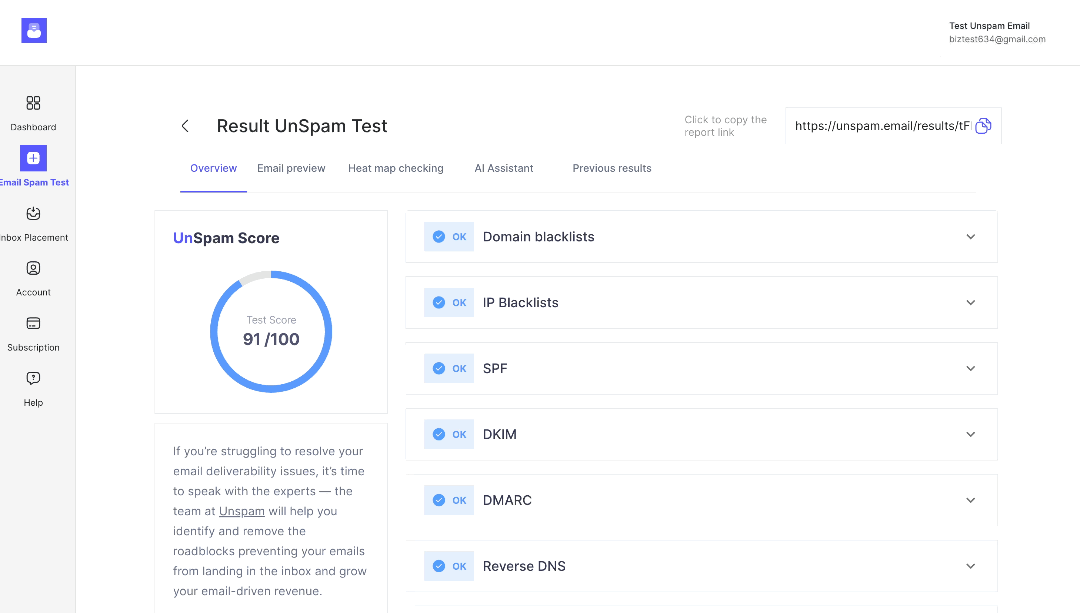Click the 'Click to copy the report link' label
This screenshot has height=616, width=1080.
click(725, 125)
